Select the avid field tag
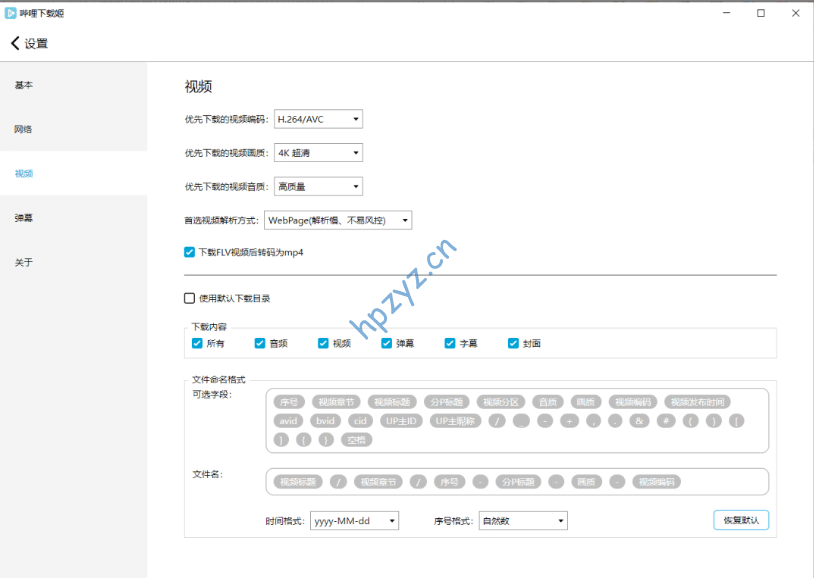 point(289,421)
